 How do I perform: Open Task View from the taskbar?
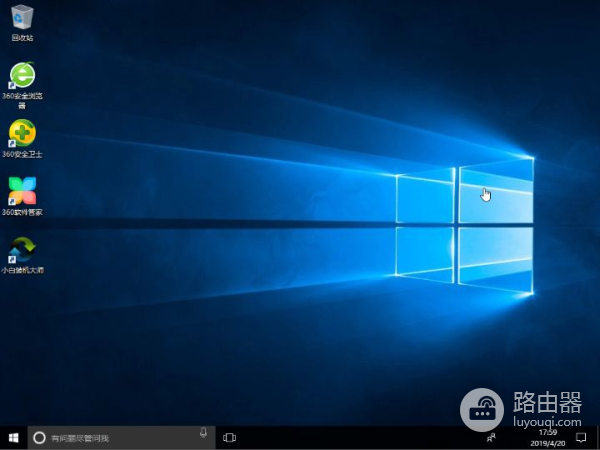229,438
